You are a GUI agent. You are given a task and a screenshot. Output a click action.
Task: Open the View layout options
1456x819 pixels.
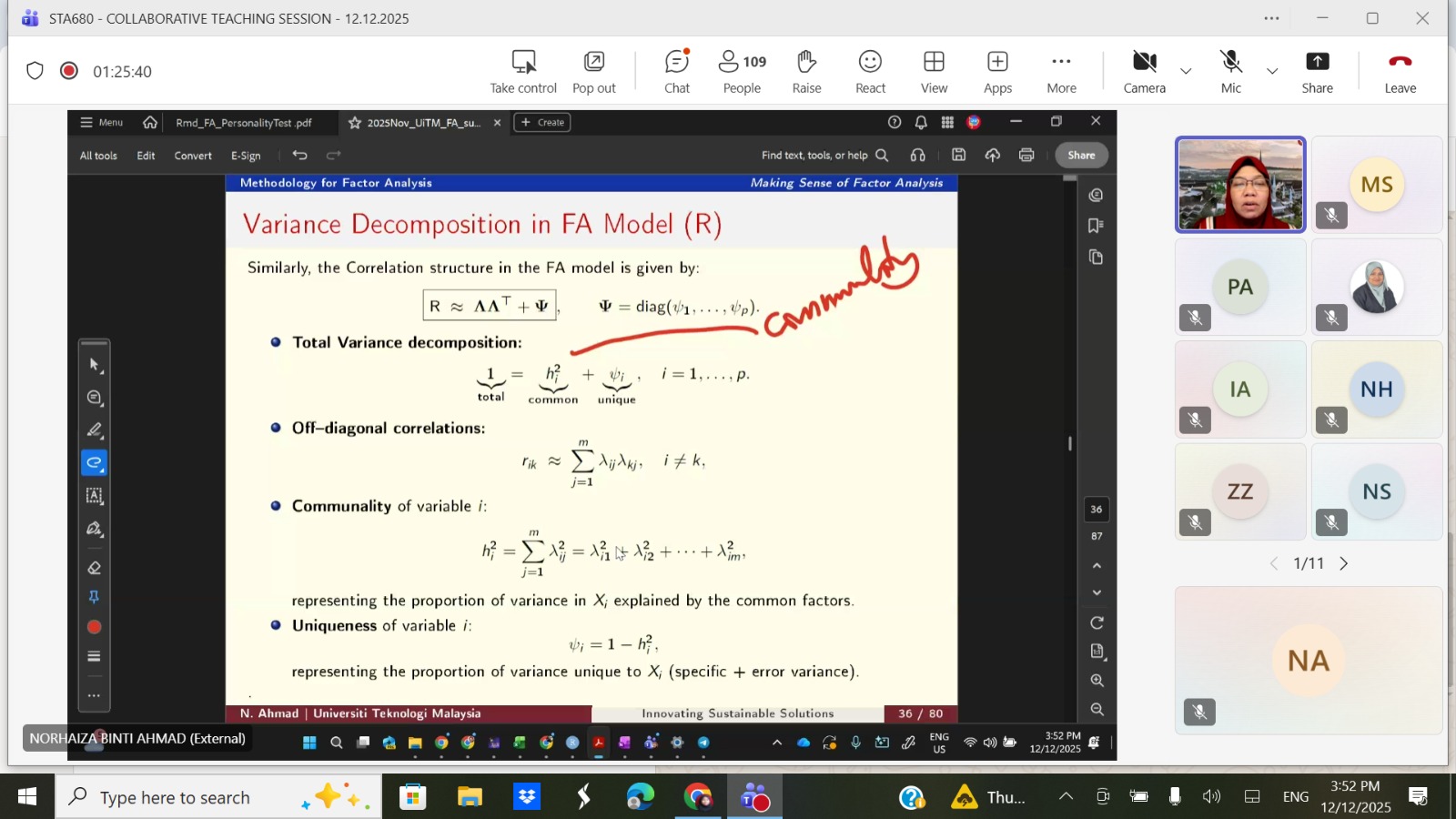pyautogui.click(x=934, y=72)
